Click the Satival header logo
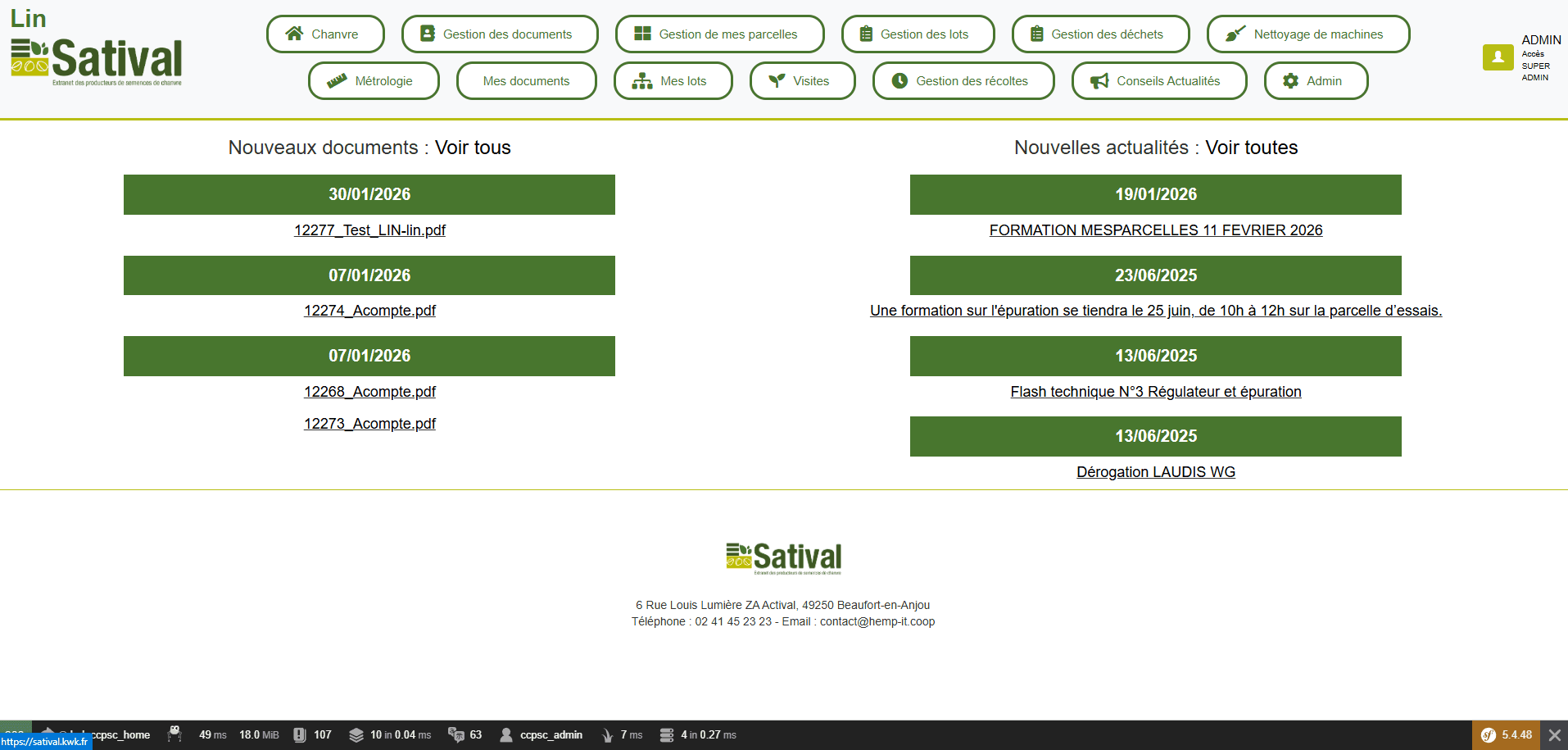1568x750 pixels. pyautogui.click(x=97, y=61)
